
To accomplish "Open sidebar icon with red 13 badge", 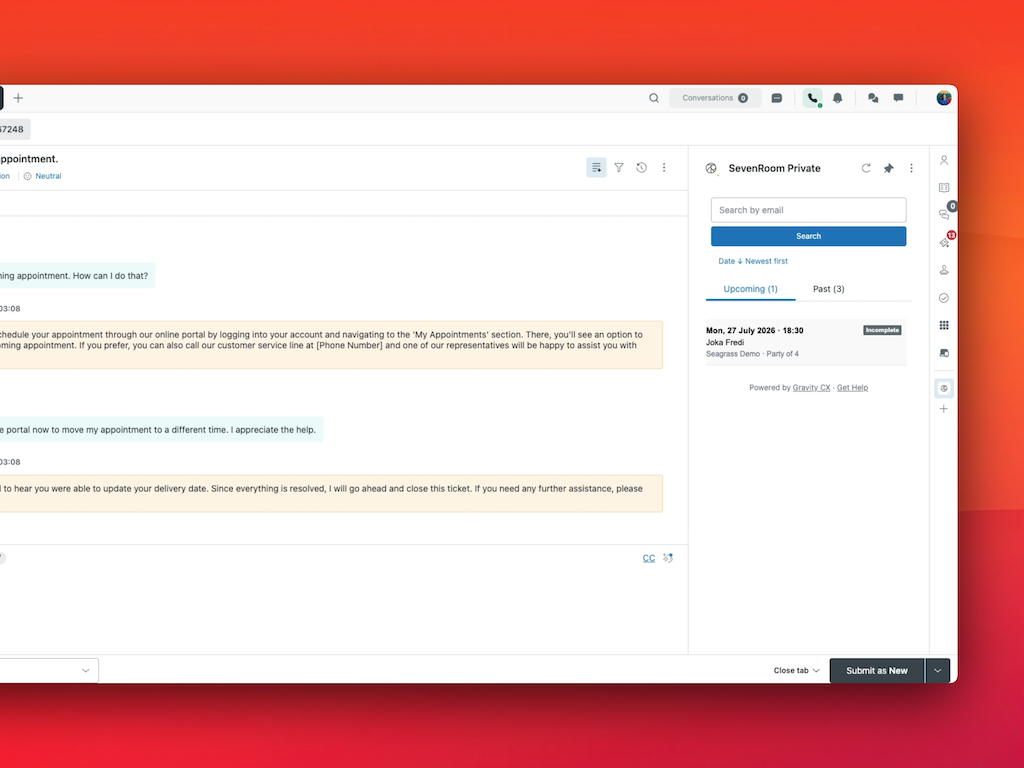I will click(x=945, y=242).
